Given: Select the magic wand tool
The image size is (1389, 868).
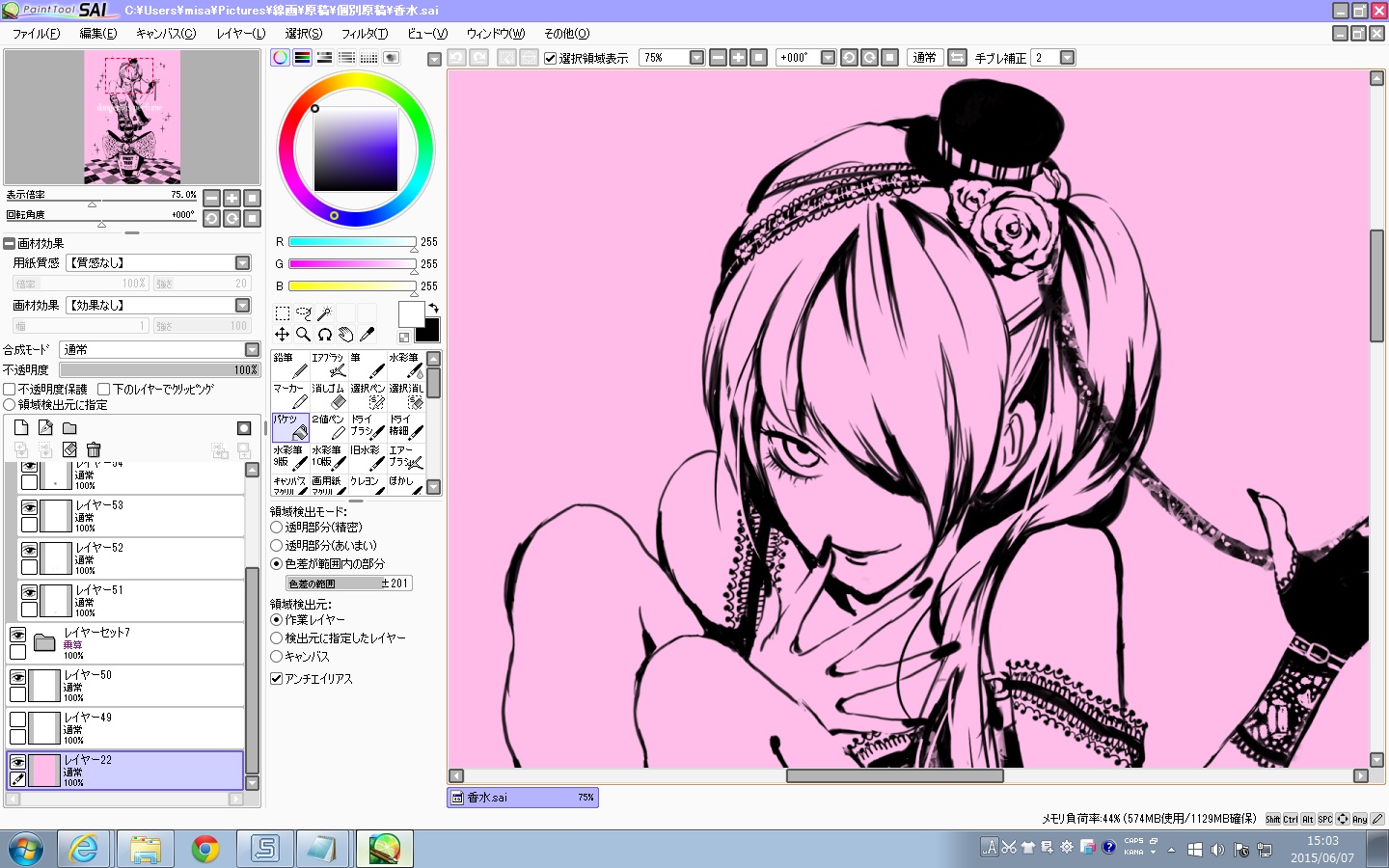Looking at the screenshot, I should pyautogui.click(x=325, y=312).
